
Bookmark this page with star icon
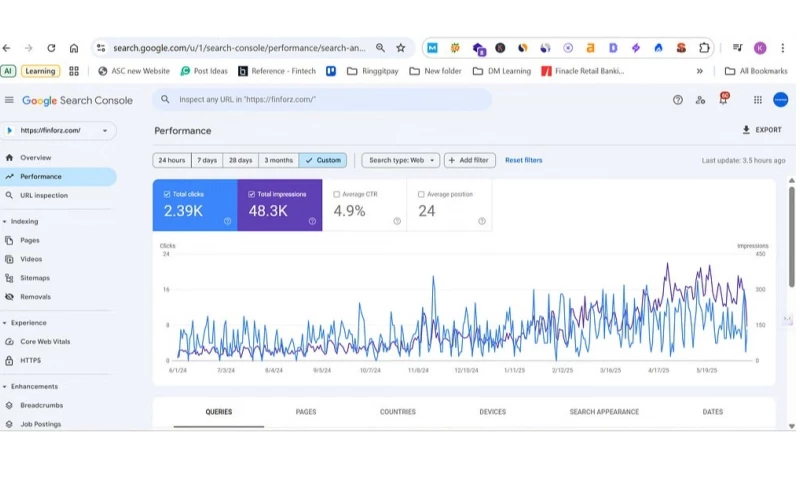401,48
